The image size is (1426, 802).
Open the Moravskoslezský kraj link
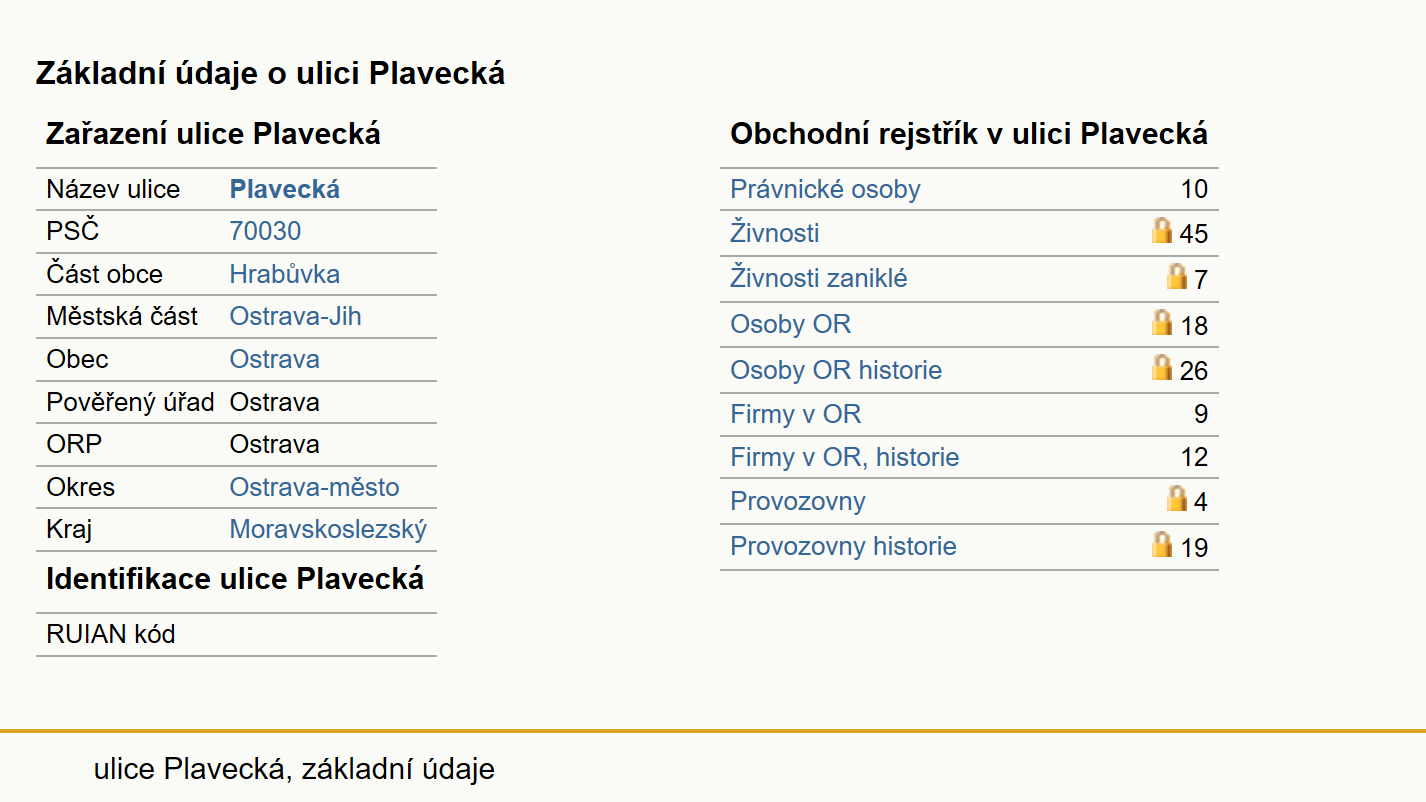coord(328,529)
